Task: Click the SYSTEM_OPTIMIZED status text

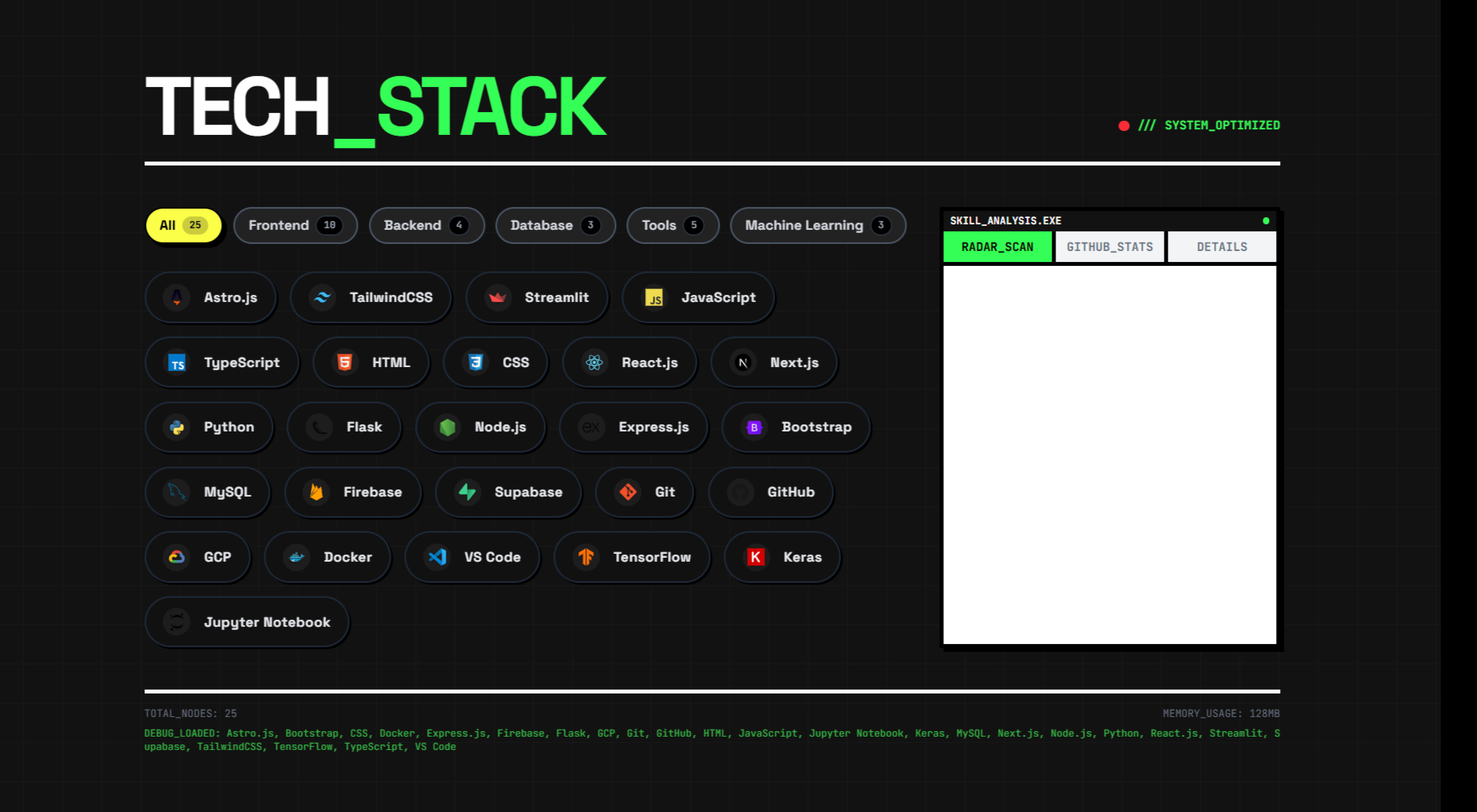Action: tap(1222, 126)
